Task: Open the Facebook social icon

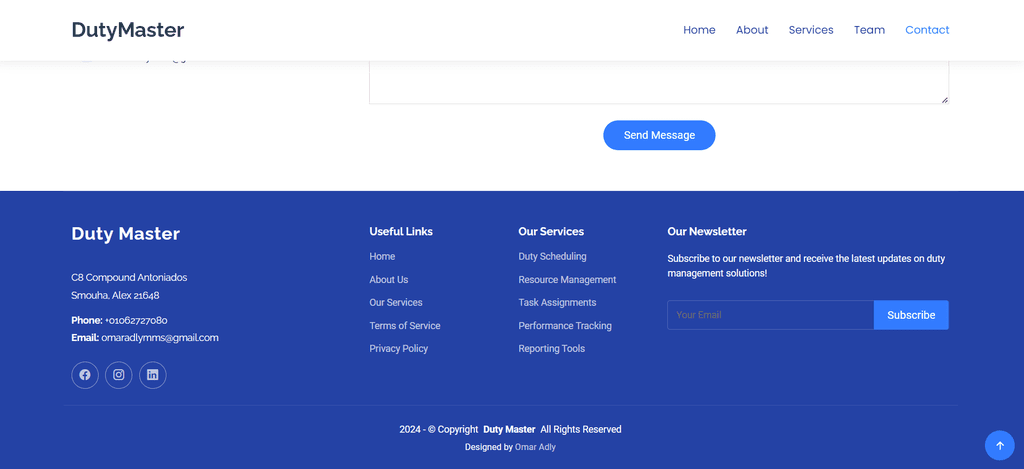Action: pos(85,375)
